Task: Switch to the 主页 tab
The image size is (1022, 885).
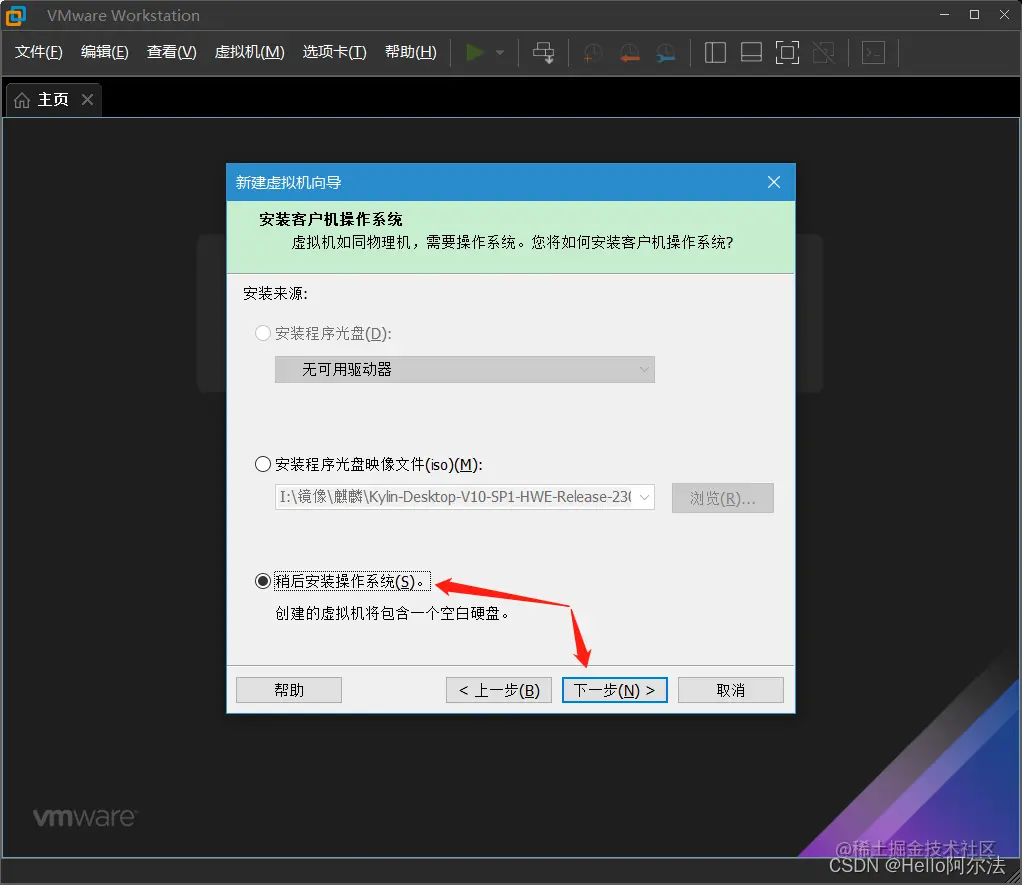Action: 50,99
